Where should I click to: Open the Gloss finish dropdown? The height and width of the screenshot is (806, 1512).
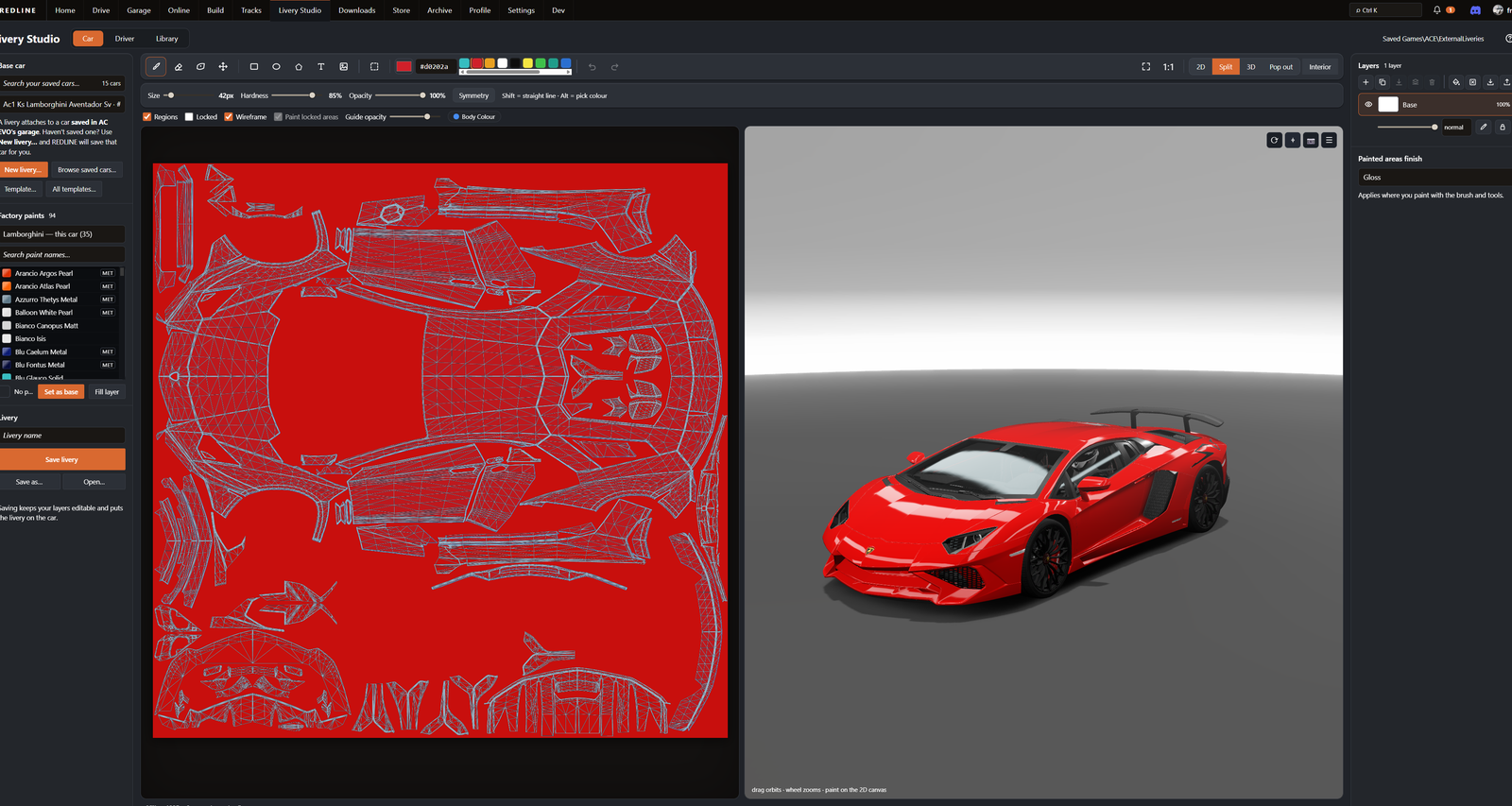pyautogui.click(x=1435, y=177)
